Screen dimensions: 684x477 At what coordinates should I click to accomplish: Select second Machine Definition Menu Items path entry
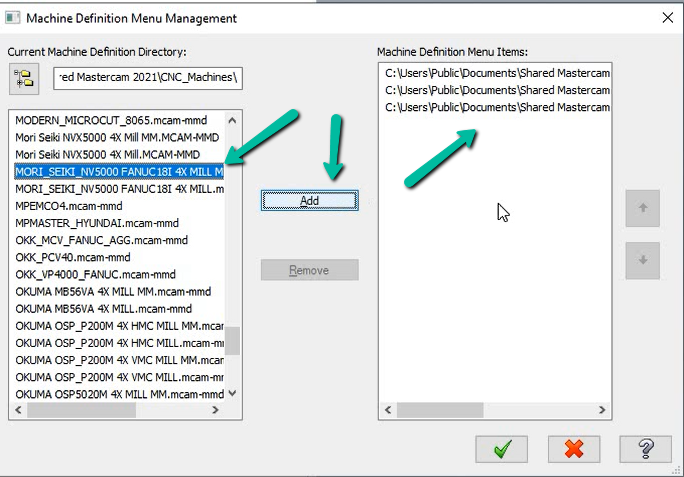pyautogui.click(x=497, y=90)
